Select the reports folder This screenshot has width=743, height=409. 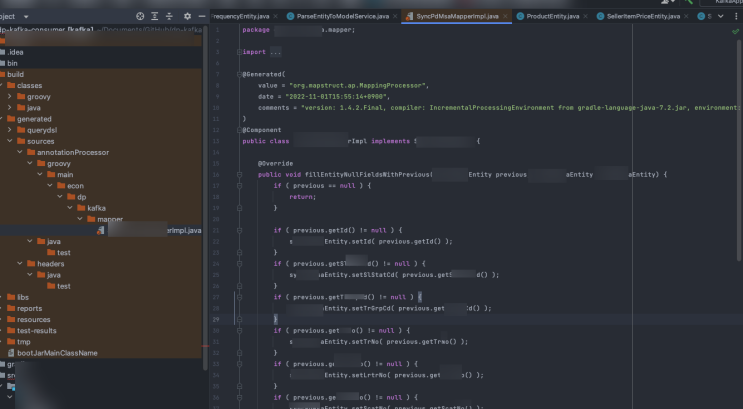point(29,309)
